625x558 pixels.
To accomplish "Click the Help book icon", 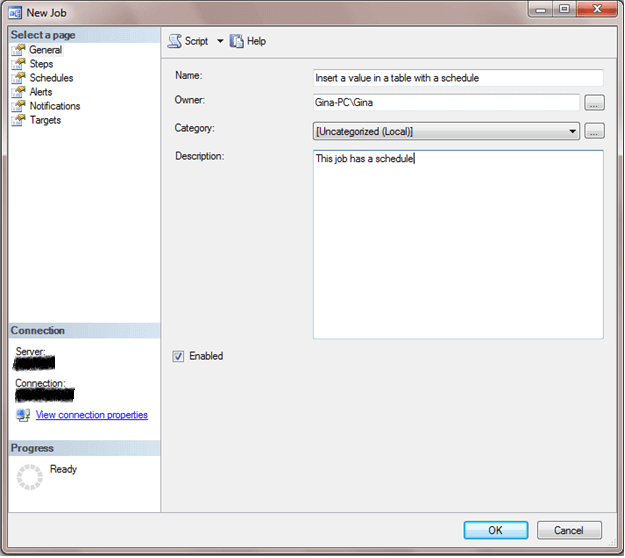I will click(236, 41).
